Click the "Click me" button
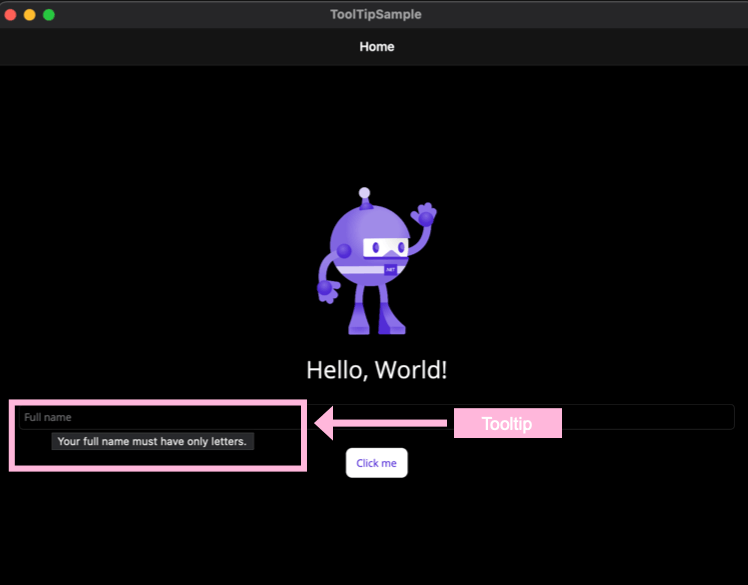 click(x=376, y=463)
